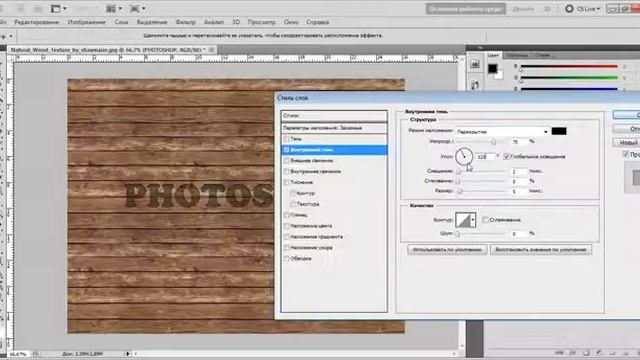The image size is (640, 360).
Task: Click the view extras icon in application bar
Action: point(56,9)
